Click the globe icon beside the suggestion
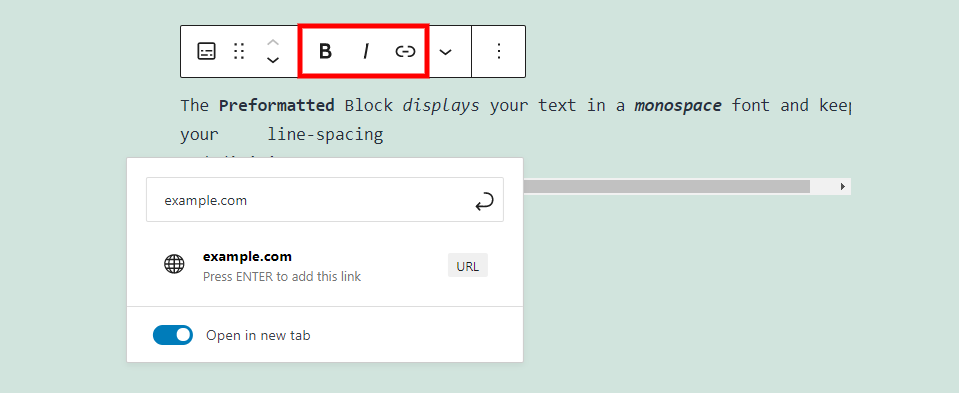 [174, 264]
